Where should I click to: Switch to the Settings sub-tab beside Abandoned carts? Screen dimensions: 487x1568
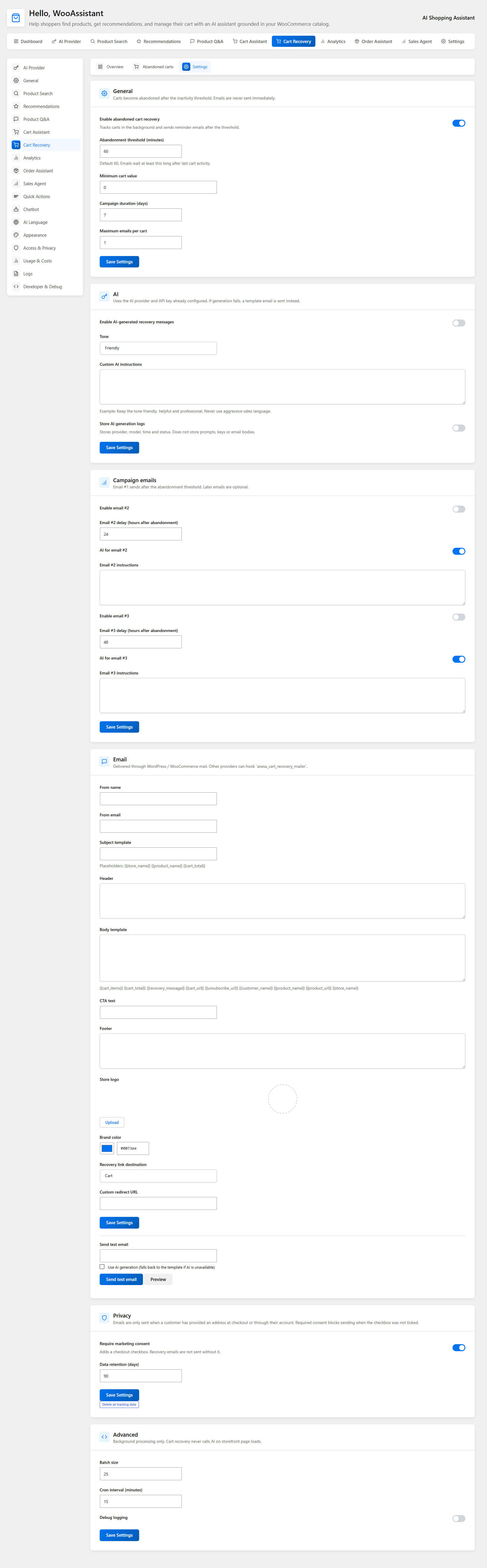click(x=196, y=67)
